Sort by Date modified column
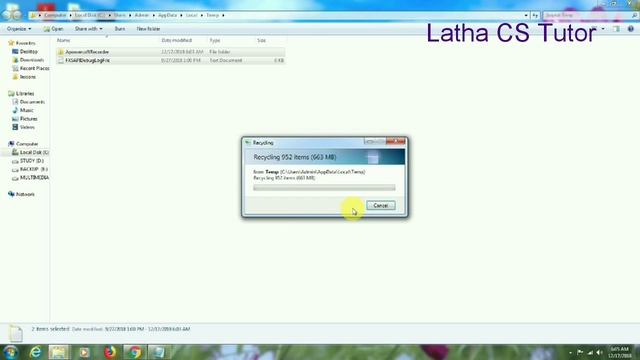 tap(177, 40)
